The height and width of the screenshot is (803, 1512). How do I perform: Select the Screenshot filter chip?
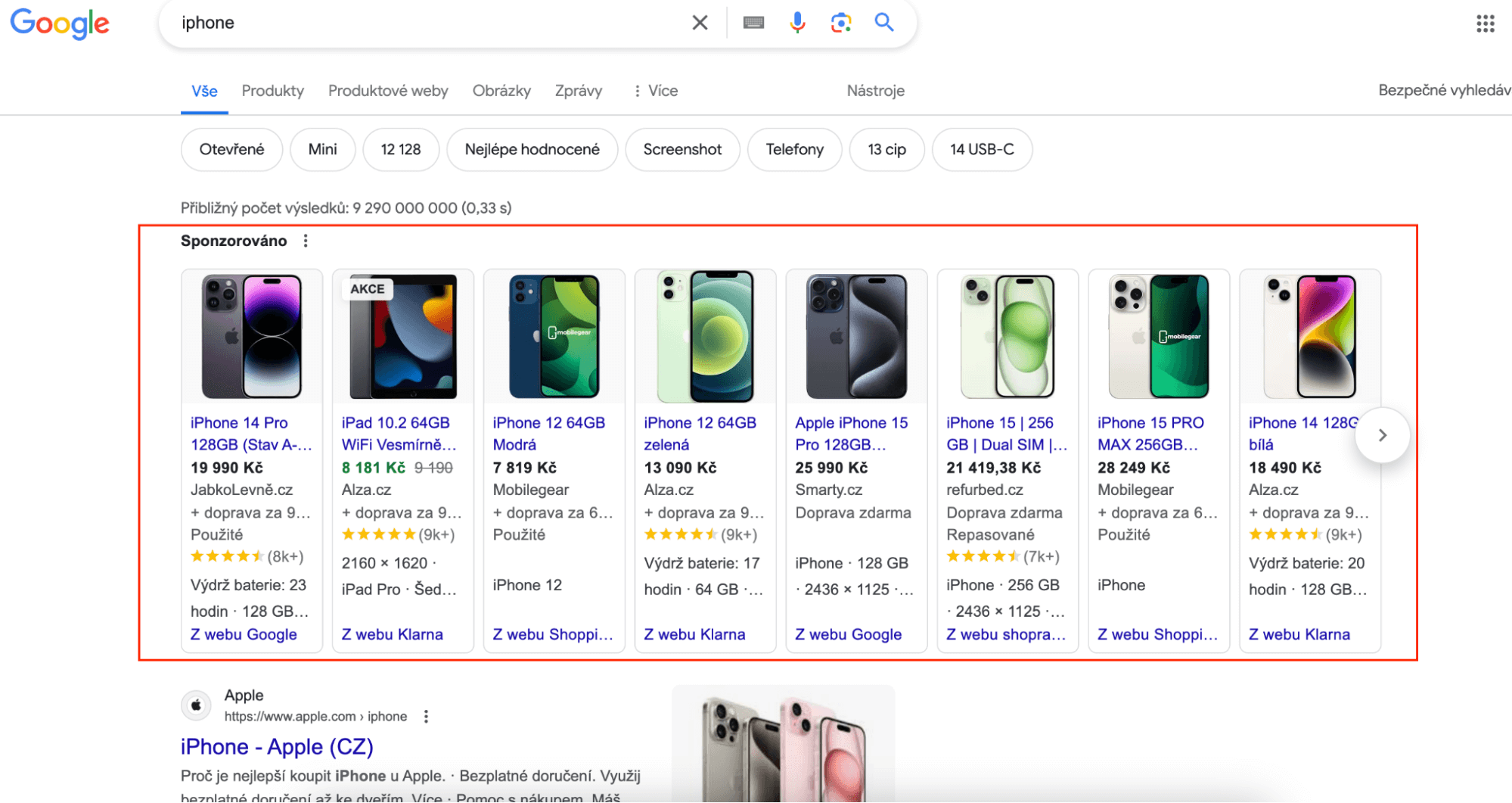pos(682,149)
